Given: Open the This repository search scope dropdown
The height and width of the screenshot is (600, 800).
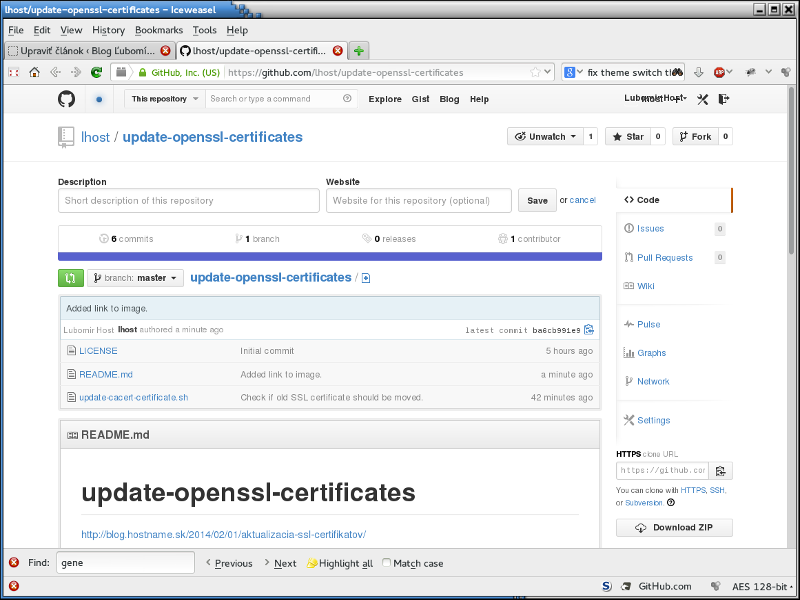Looking at the screenshot, I should click(165, 99).
